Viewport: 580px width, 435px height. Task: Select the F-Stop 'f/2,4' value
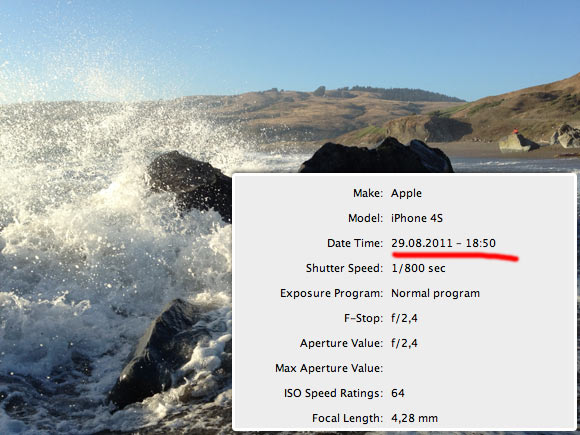click(x=404, y=318)
